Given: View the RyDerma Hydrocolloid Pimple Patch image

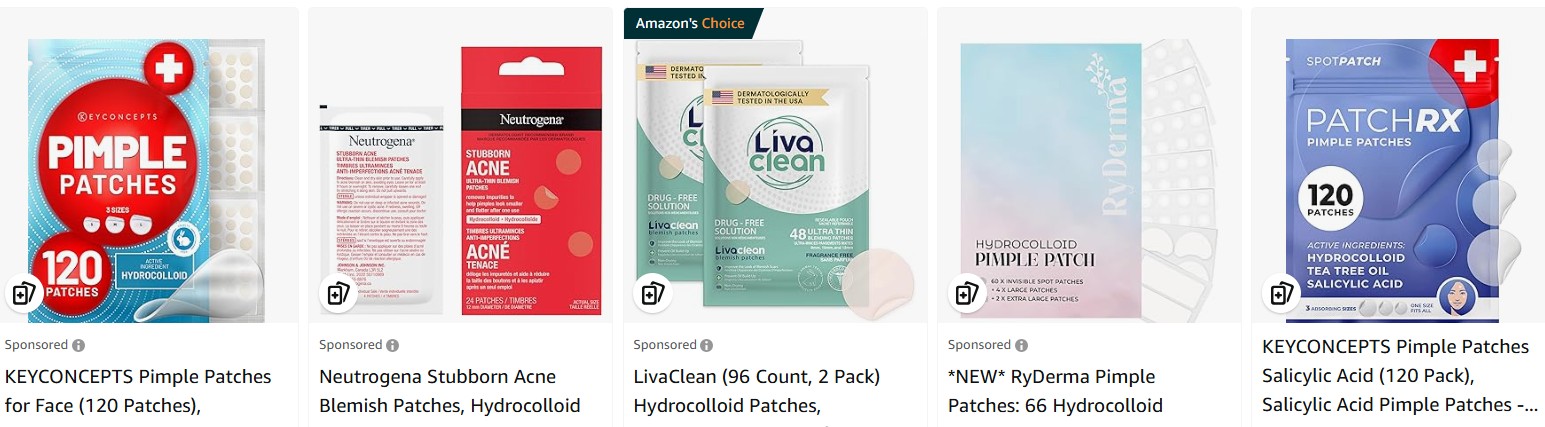Looking at the screenshot, I should [1089, 180].
